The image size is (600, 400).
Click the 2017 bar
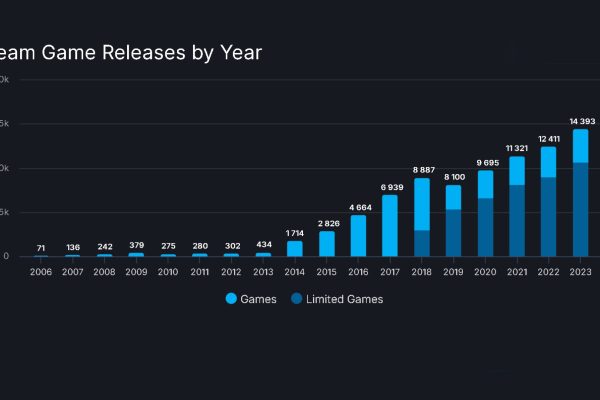tap(390, 225)
